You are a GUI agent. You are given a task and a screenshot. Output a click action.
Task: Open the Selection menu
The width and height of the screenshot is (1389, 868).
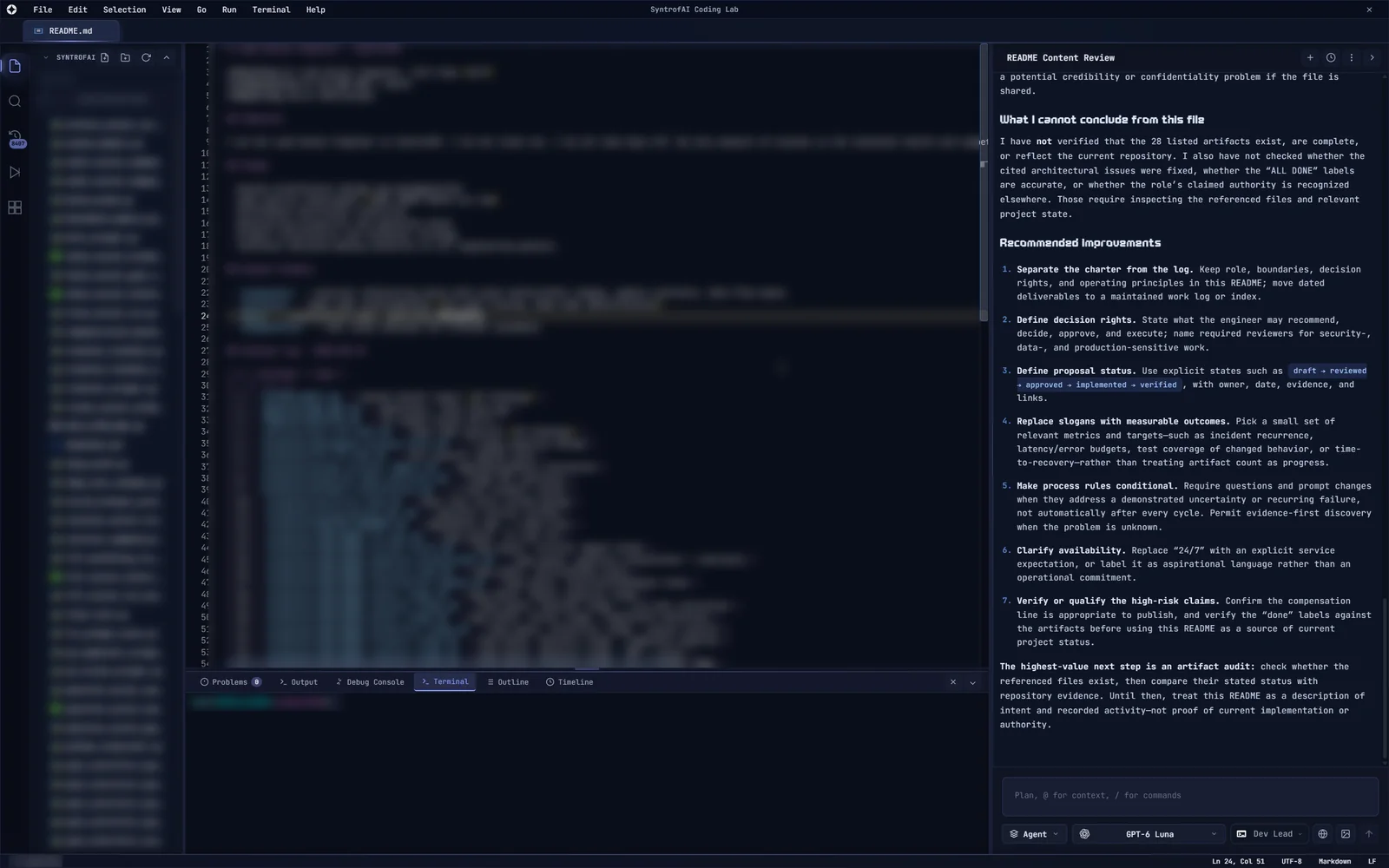(x=124, y=10)
